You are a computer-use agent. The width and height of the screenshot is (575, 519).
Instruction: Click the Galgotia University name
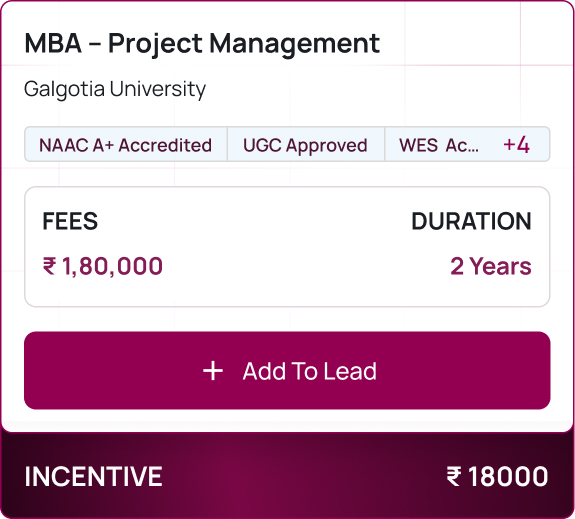(x=115, y=89)
